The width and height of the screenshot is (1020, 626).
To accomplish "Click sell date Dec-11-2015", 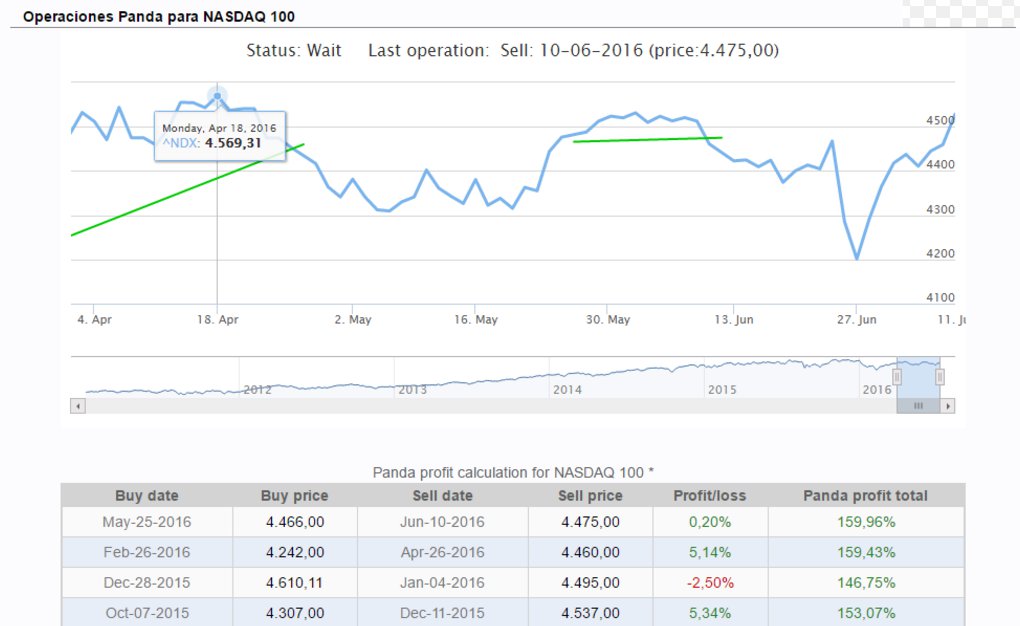I will (442, 613).
